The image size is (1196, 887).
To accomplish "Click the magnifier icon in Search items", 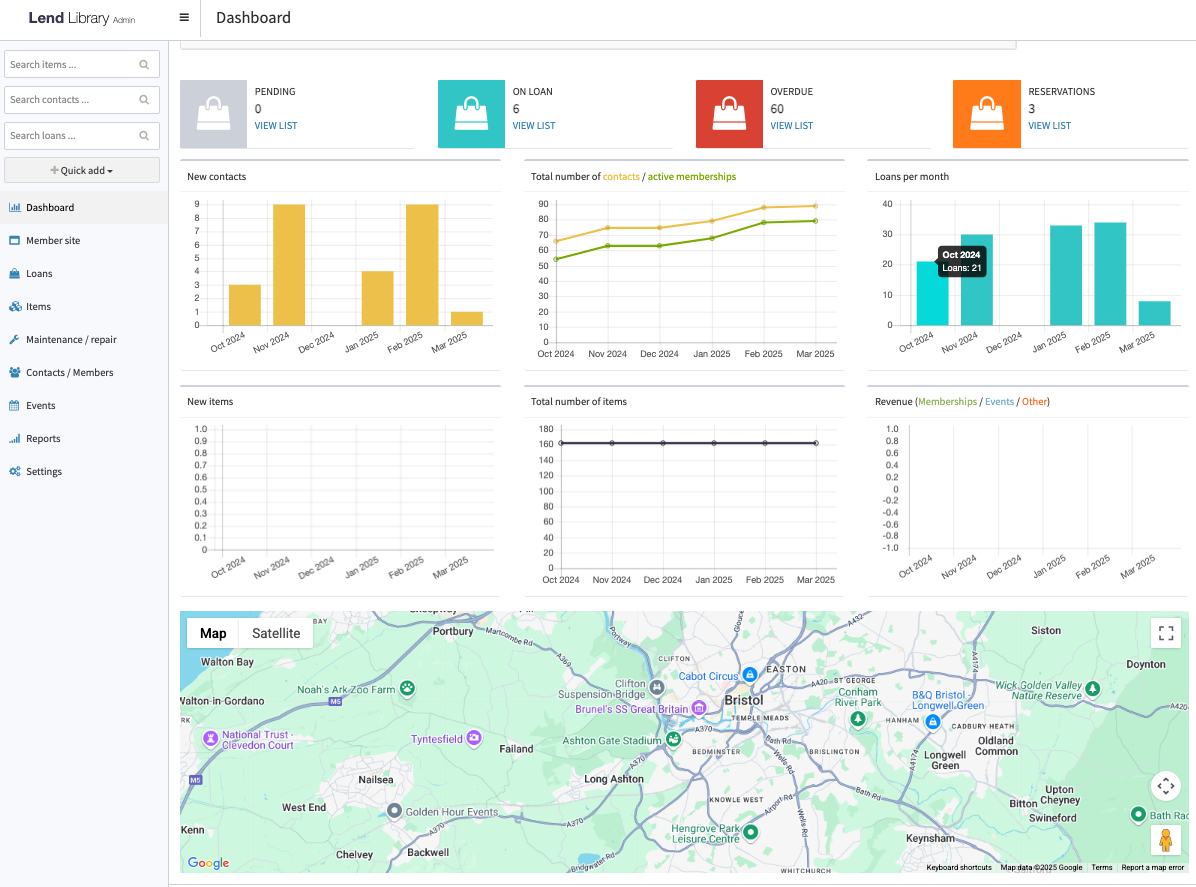I will click(x=145, y=65).
